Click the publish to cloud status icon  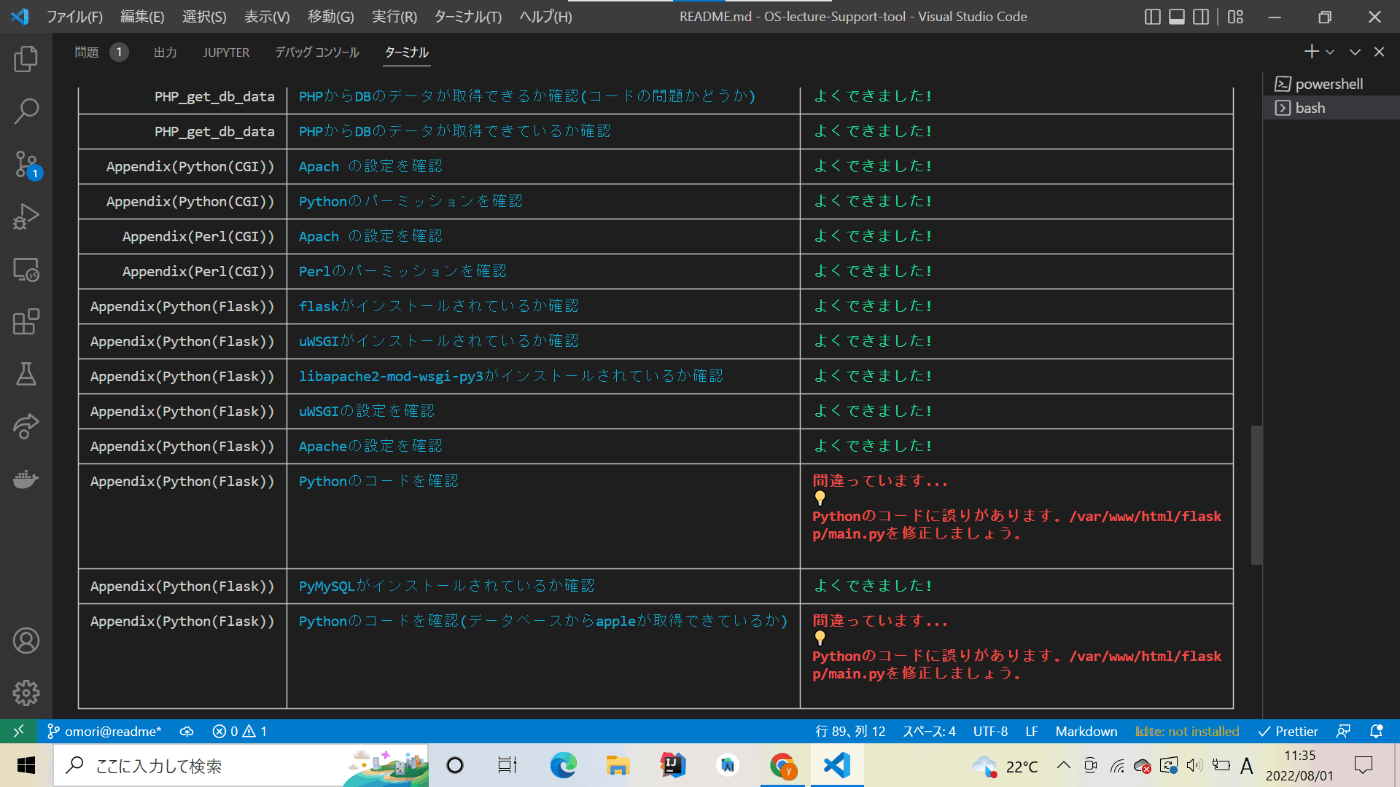[187, 731]
